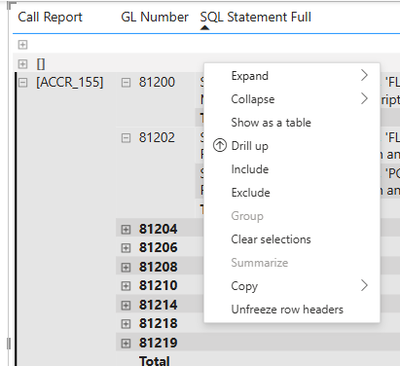Select the 81202 GL number text
Image resolution: width=400 pixels, height=366 pixels.
point(157,138)
